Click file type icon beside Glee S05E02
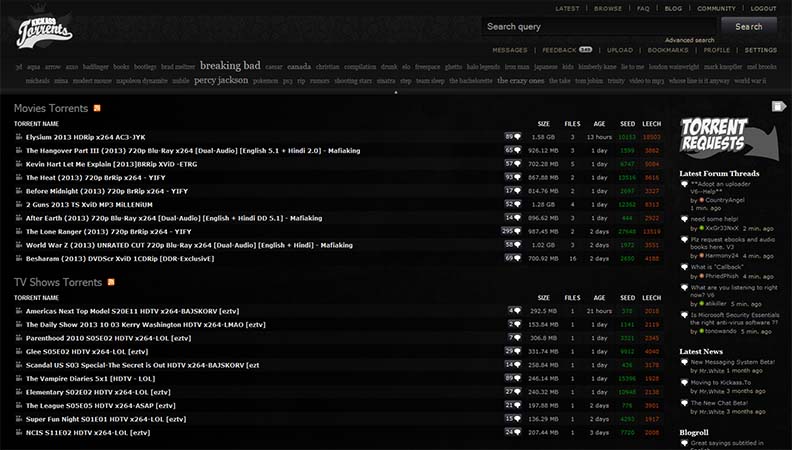The image size is (792, 450). point(19,352)
